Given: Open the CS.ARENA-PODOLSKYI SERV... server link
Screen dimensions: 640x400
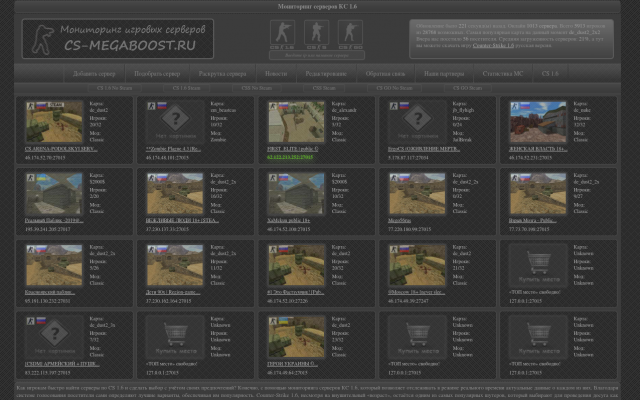Looking at the screenshot, I should click(x=61, y=149).
